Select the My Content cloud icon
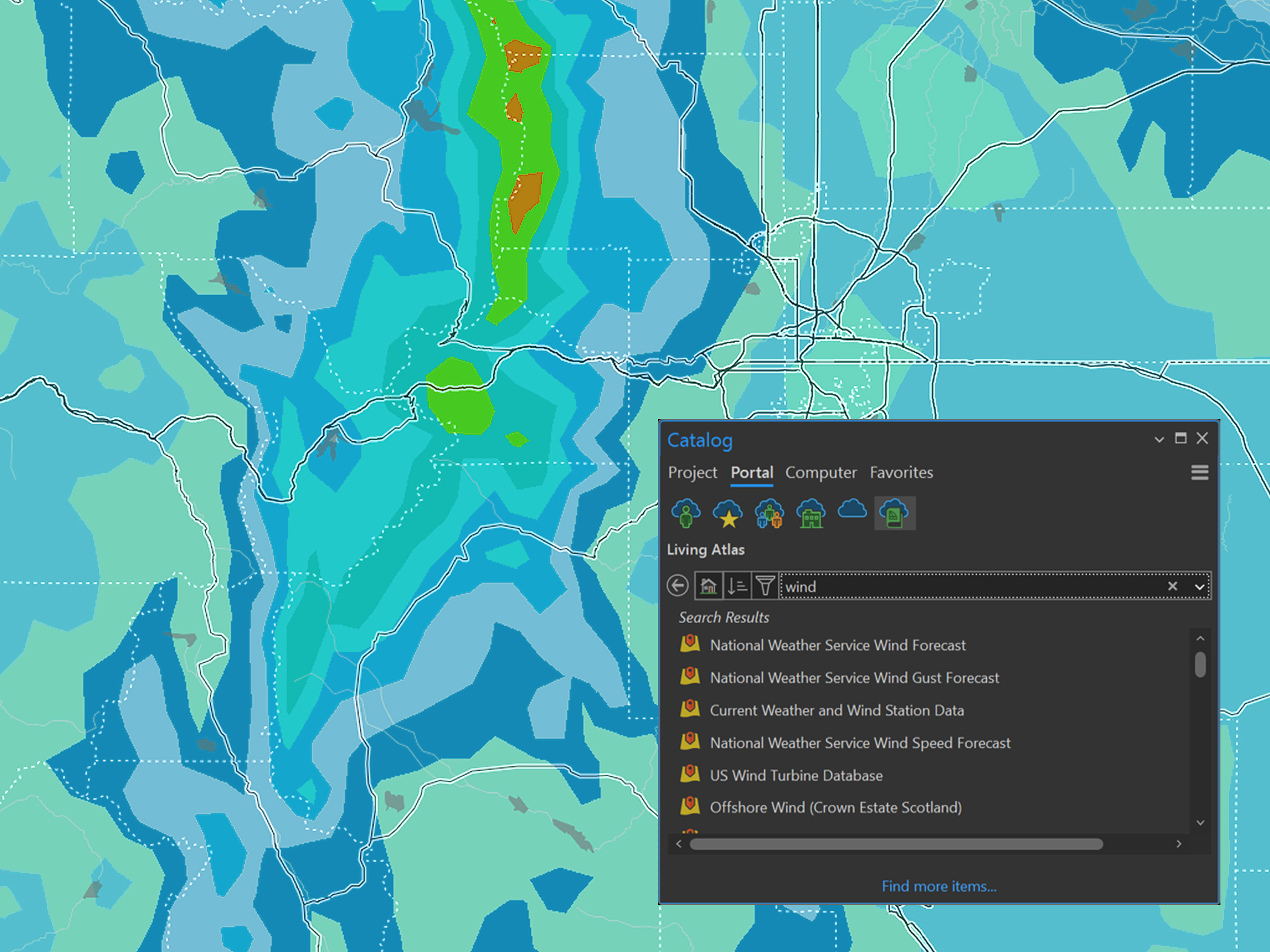 tap(686, 513)
